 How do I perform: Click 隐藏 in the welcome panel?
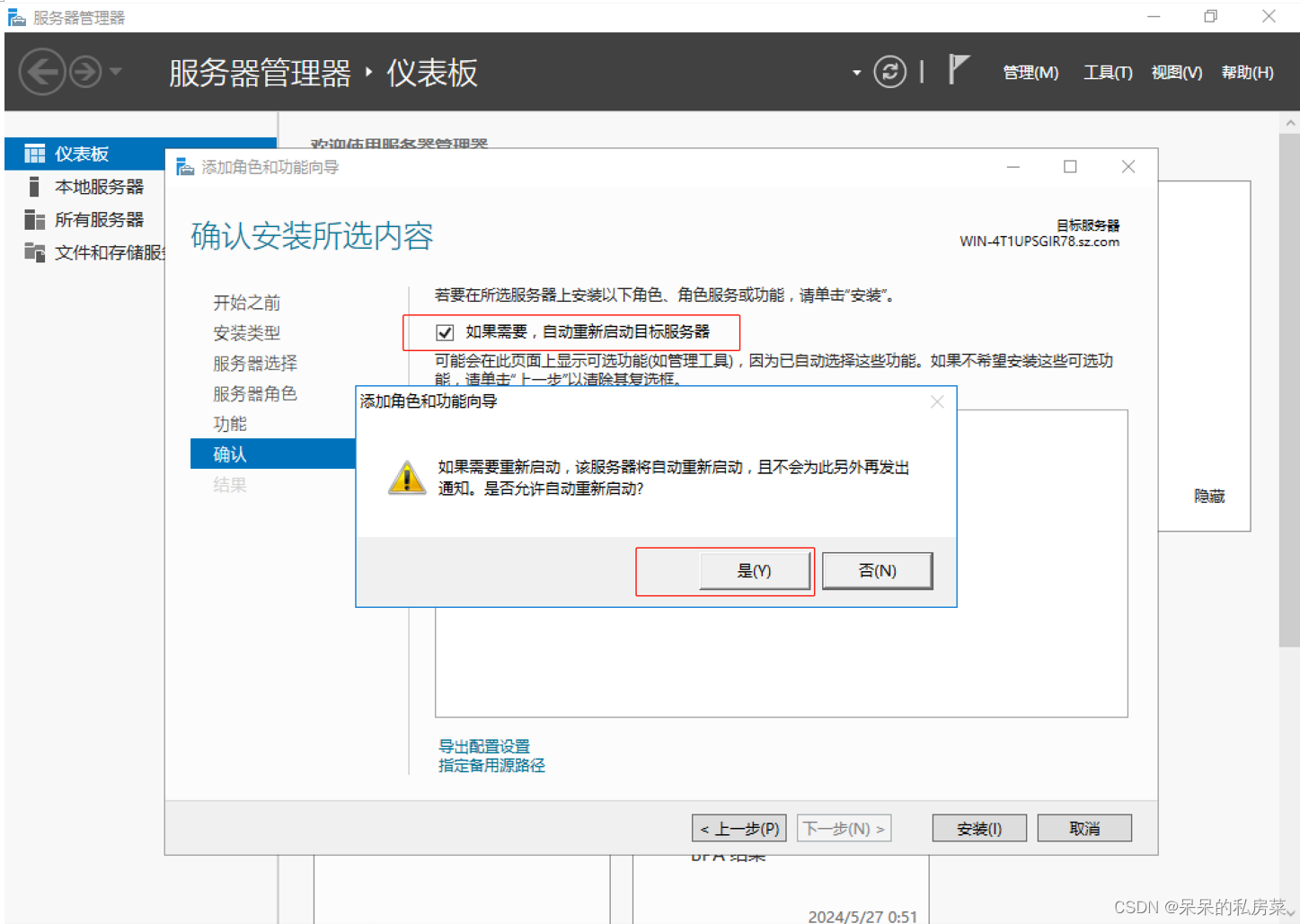click(1209, 497)
